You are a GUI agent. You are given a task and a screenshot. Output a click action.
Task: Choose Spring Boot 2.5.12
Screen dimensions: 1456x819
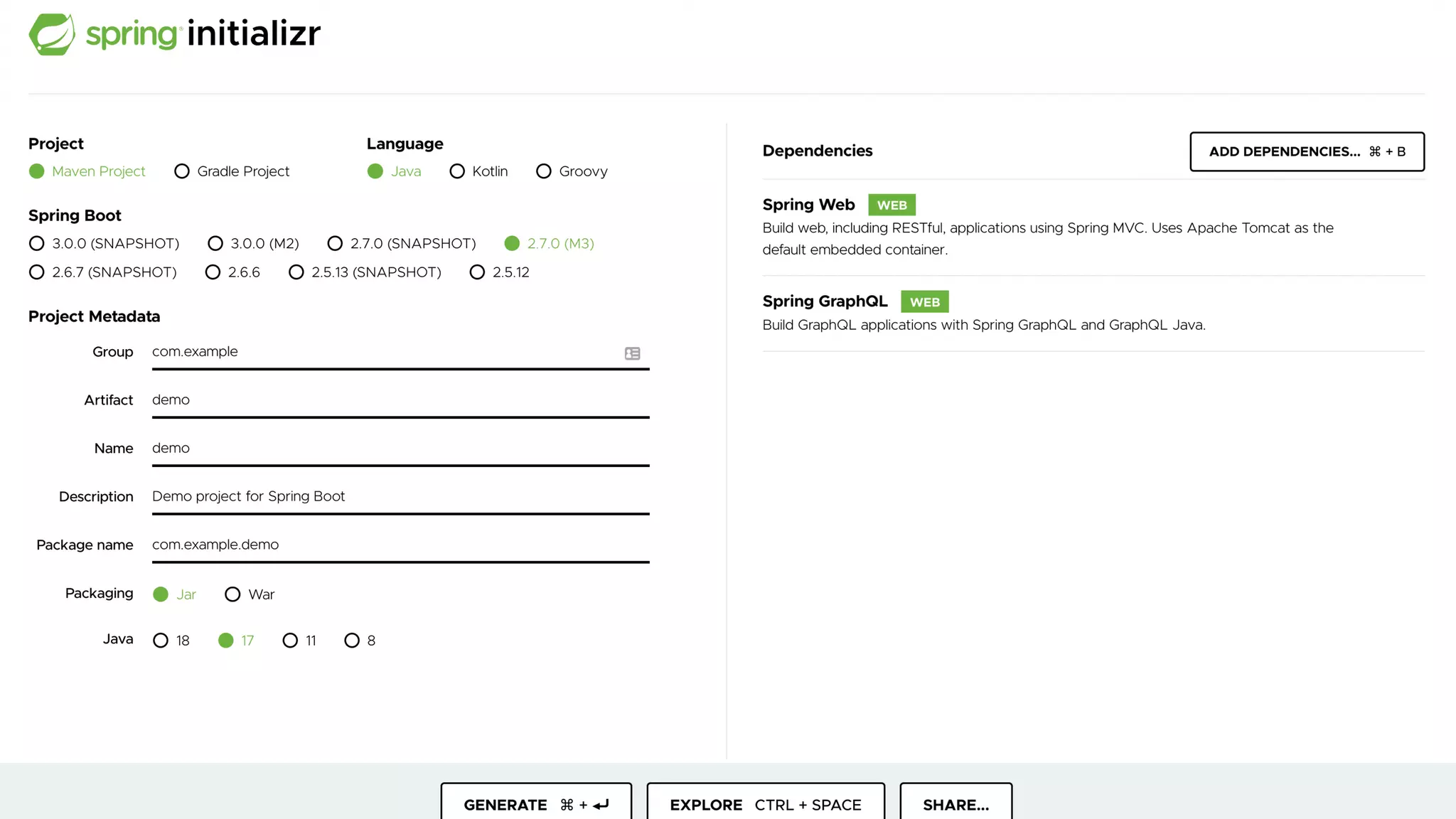477,272
